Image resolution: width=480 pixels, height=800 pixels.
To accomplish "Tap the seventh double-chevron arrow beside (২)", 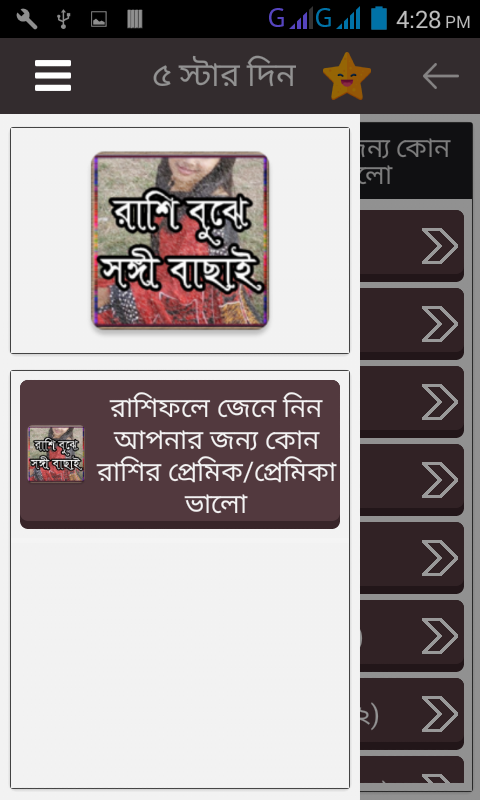I will (440, 714).
